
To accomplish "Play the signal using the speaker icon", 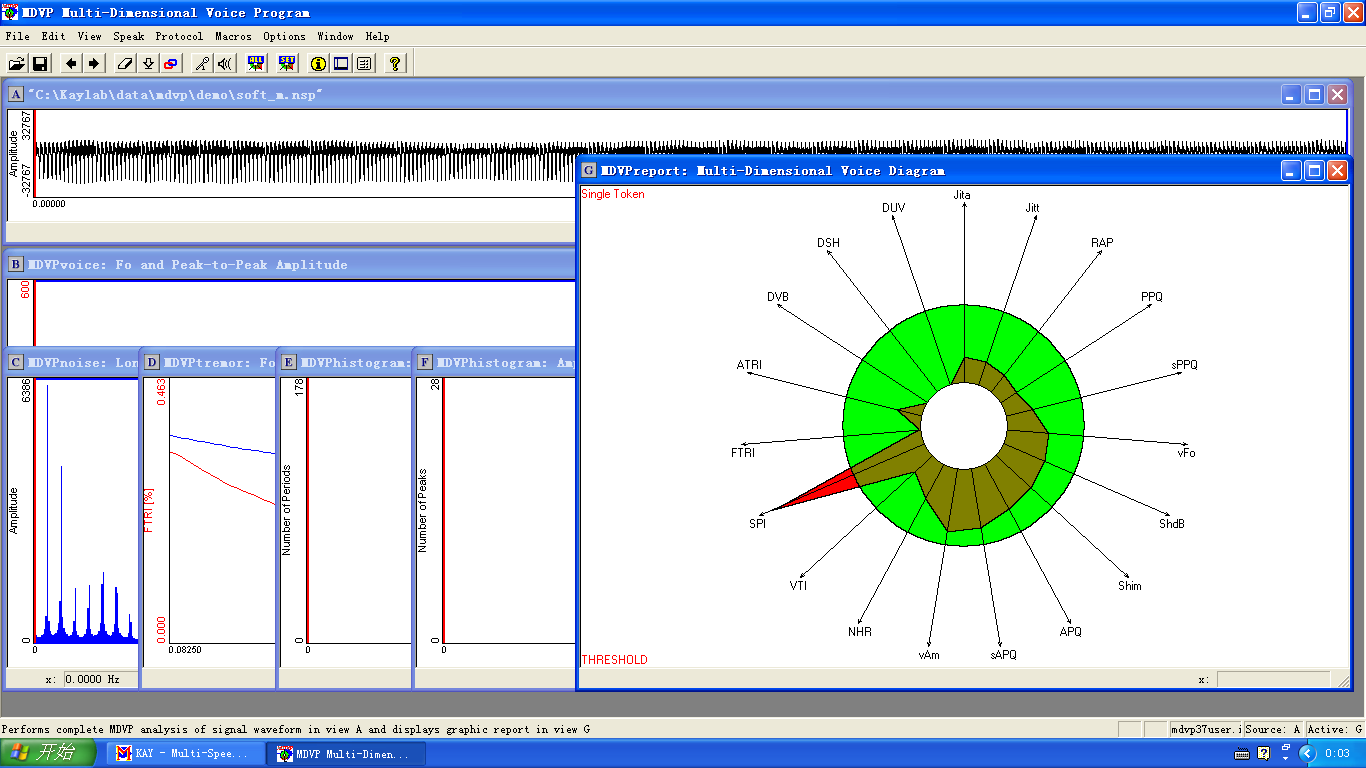I will coord(225,64).
